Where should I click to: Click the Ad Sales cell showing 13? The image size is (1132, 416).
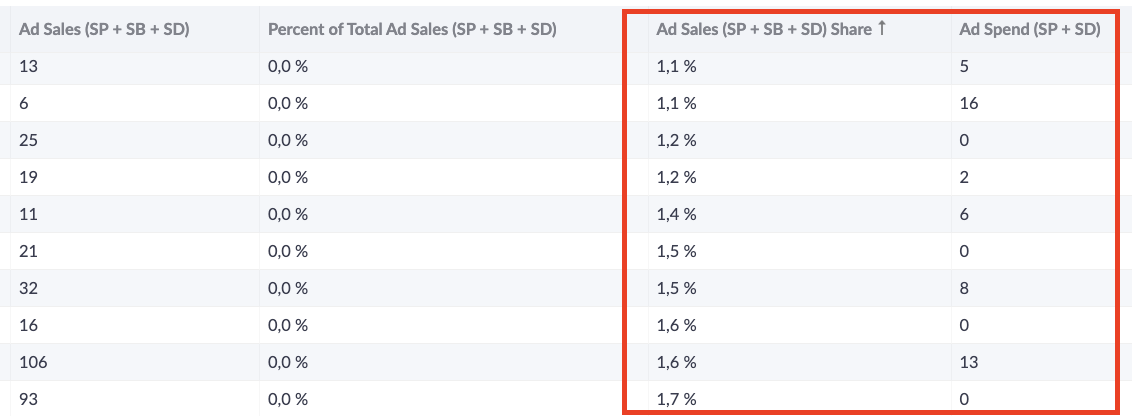pos(134,66)
